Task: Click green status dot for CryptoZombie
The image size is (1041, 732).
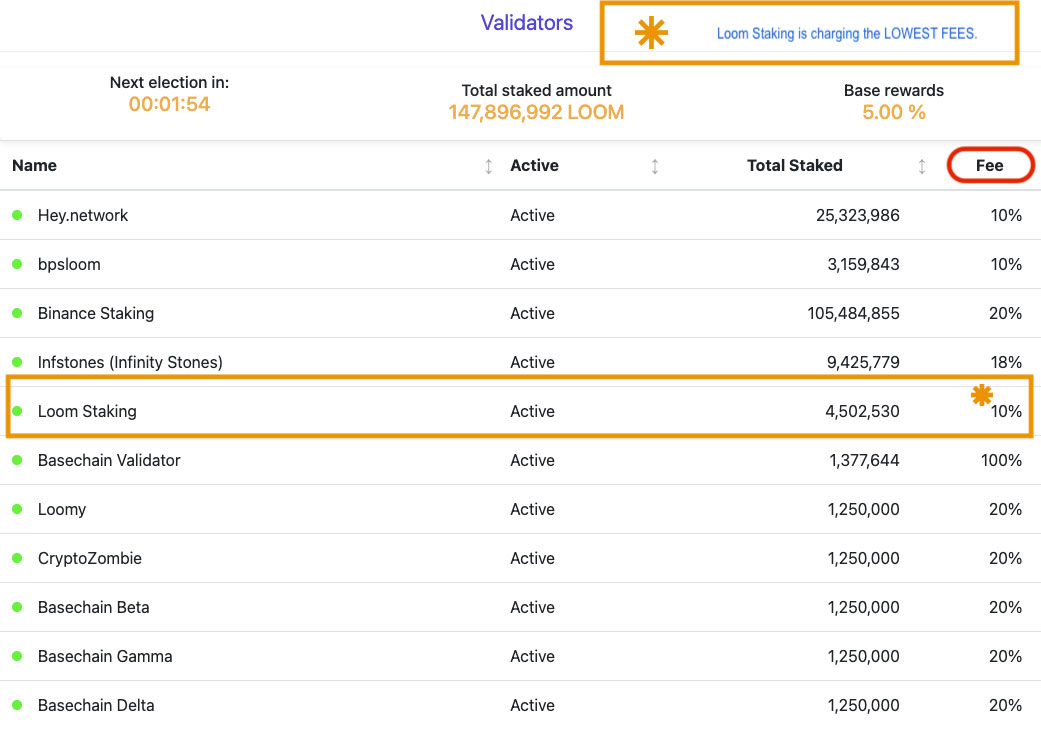Action: click(x=17, y=559)
